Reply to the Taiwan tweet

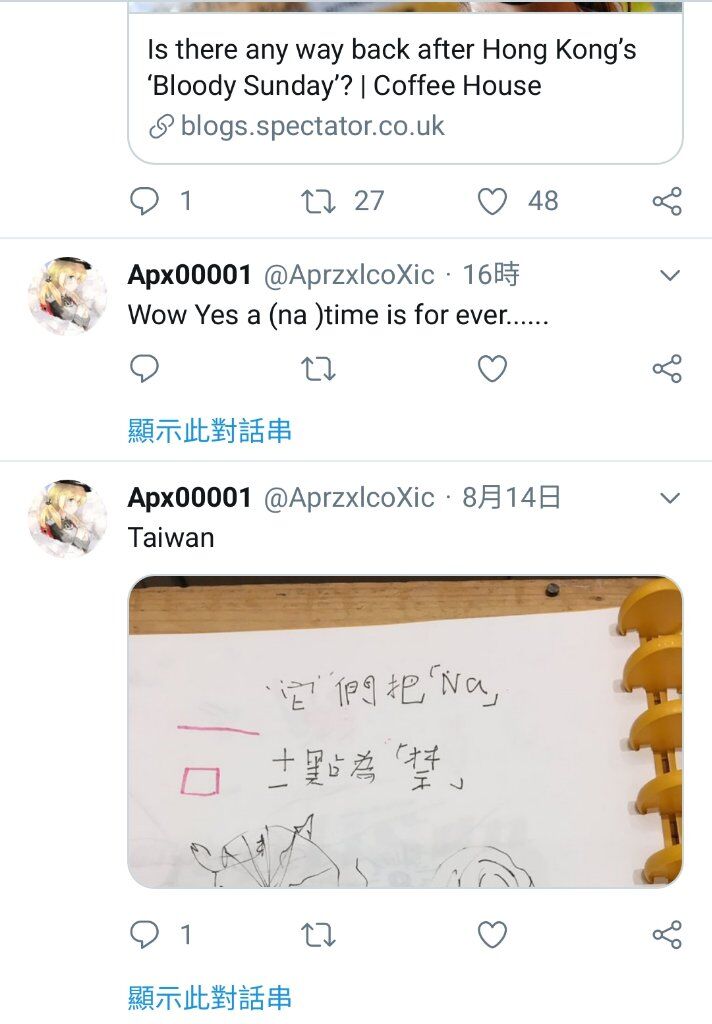tap(144, 935)
